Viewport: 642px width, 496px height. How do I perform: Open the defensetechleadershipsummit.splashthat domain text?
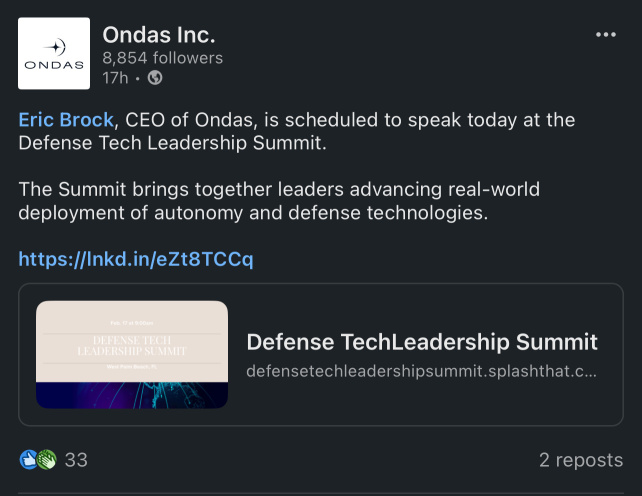click(421, 371)
